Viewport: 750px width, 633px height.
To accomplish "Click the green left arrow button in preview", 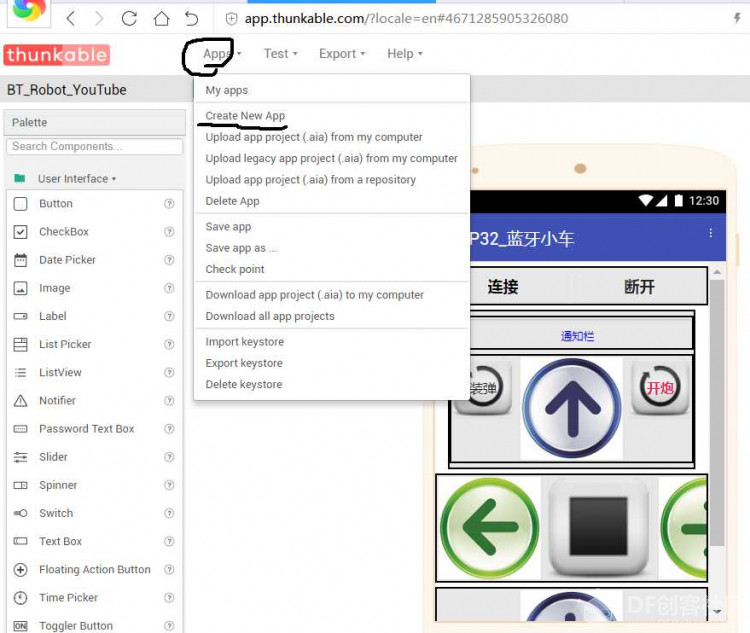I will [x=489, y=528].
